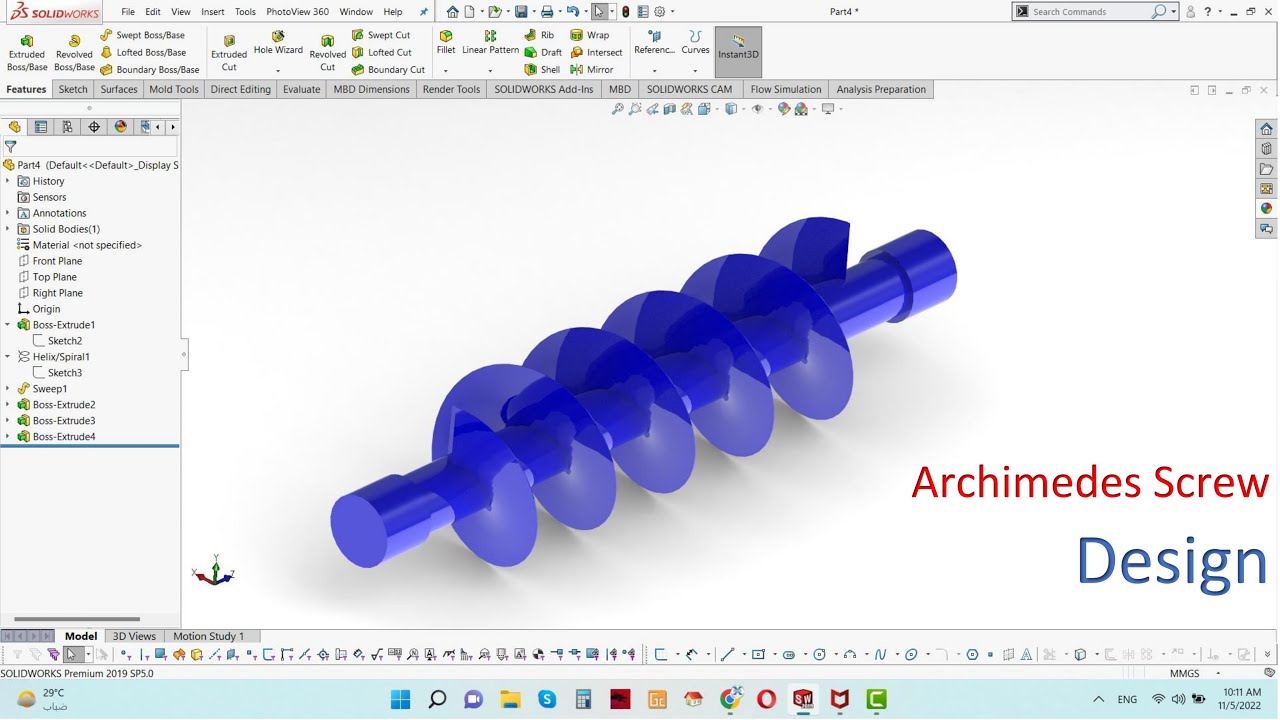1280x720 pixels.
Task: Switch to Motion Study 1 tab
Action: pyautogui.click(x=208, y=636)
